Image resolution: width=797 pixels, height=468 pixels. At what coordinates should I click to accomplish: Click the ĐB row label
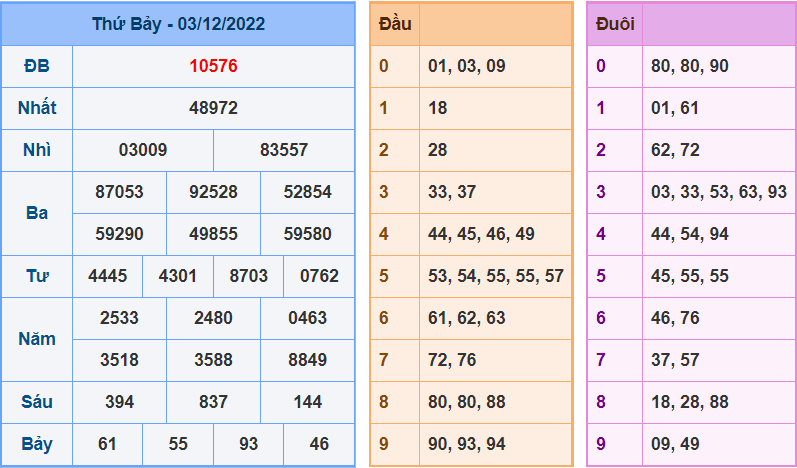tap(37, 66)
